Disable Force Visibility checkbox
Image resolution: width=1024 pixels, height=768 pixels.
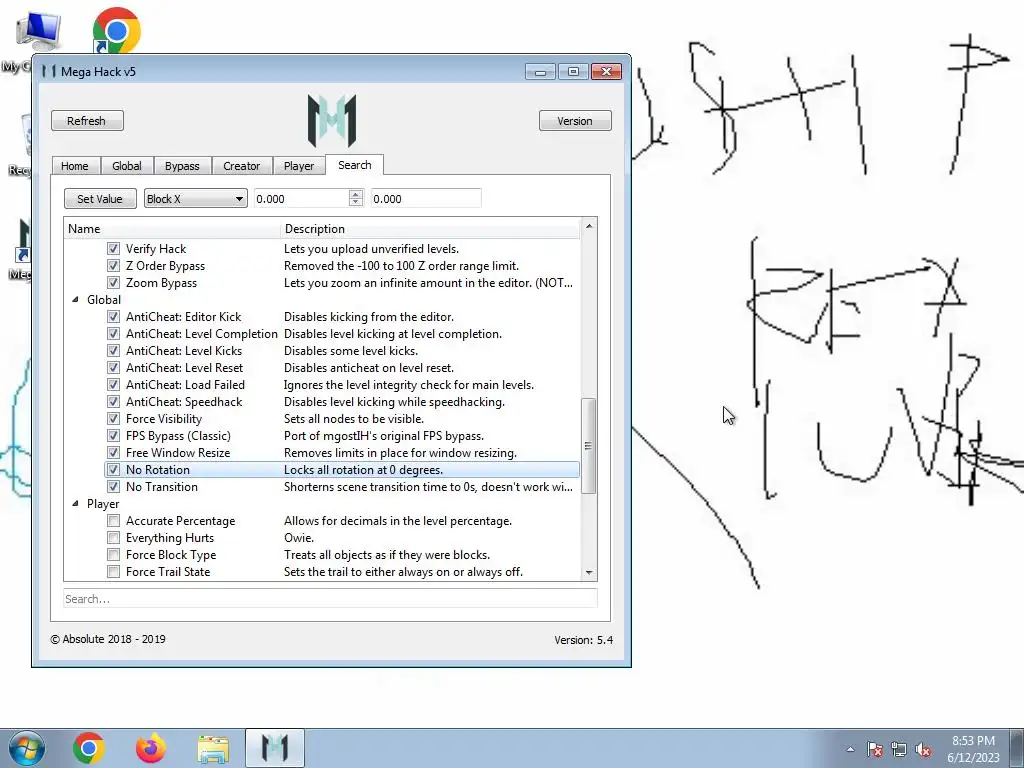(x=114, y=419)
